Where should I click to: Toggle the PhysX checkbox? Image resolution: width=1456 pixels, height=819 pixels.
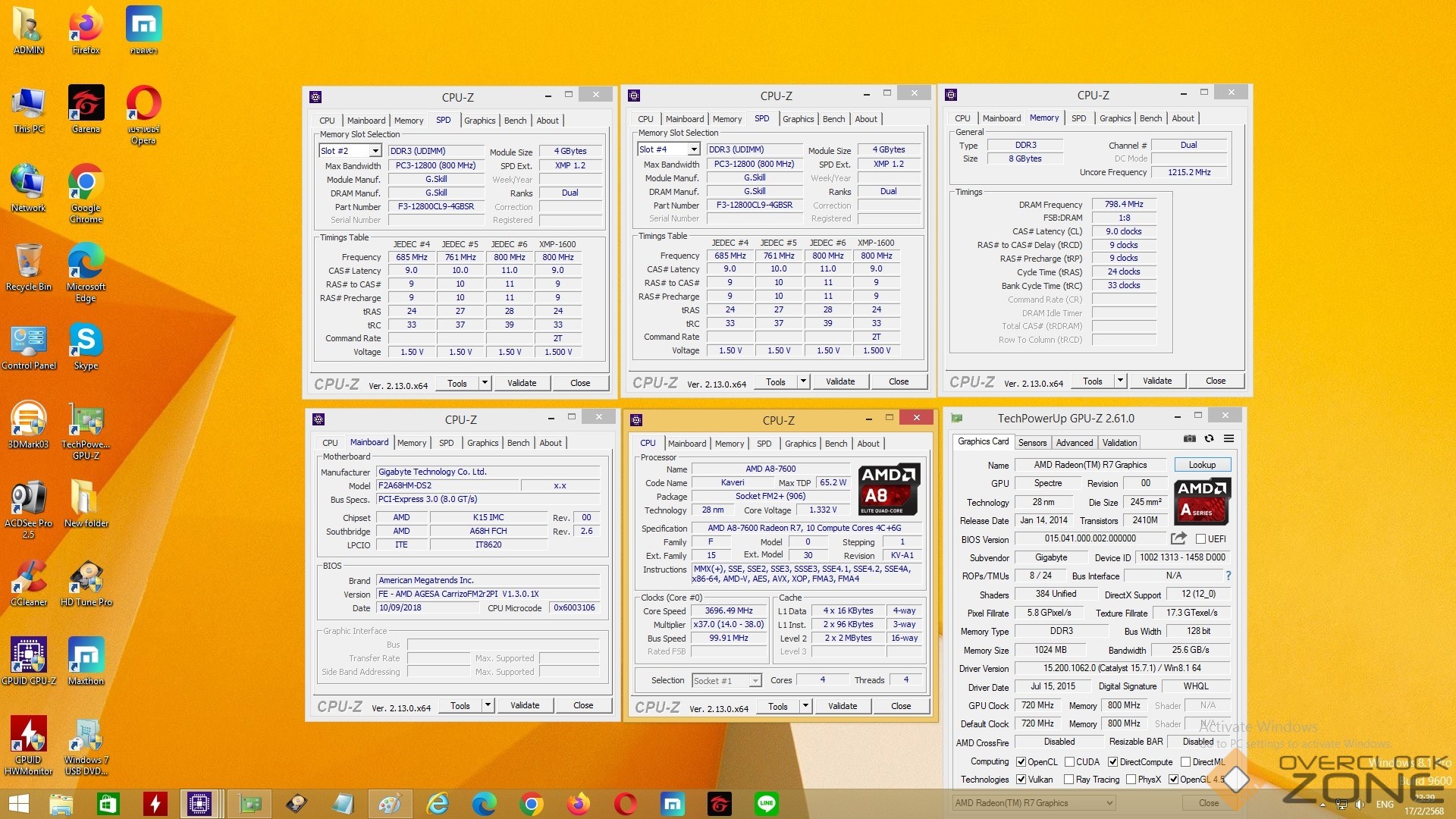tap(1131, 780)
